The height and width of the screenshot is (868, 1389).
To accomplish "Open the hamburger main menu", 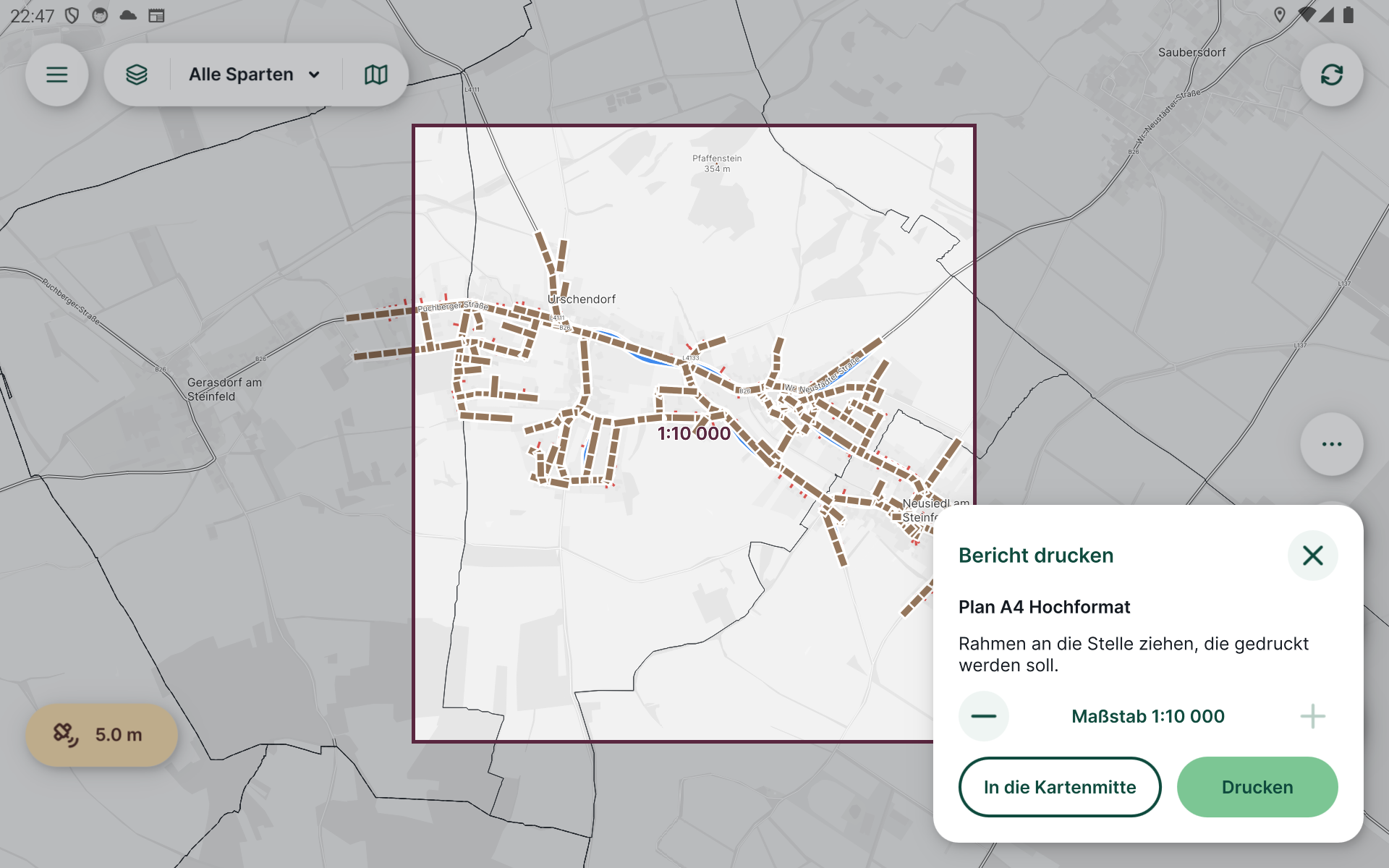I will [x=57, y=75].
